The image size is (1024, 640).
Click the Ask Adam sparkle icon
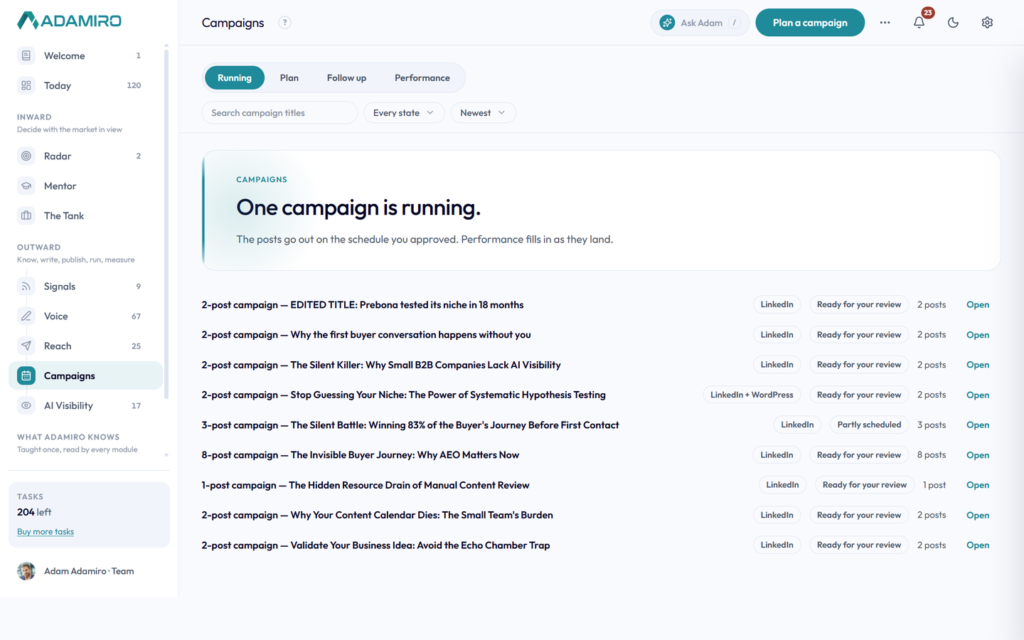(667, 22)
